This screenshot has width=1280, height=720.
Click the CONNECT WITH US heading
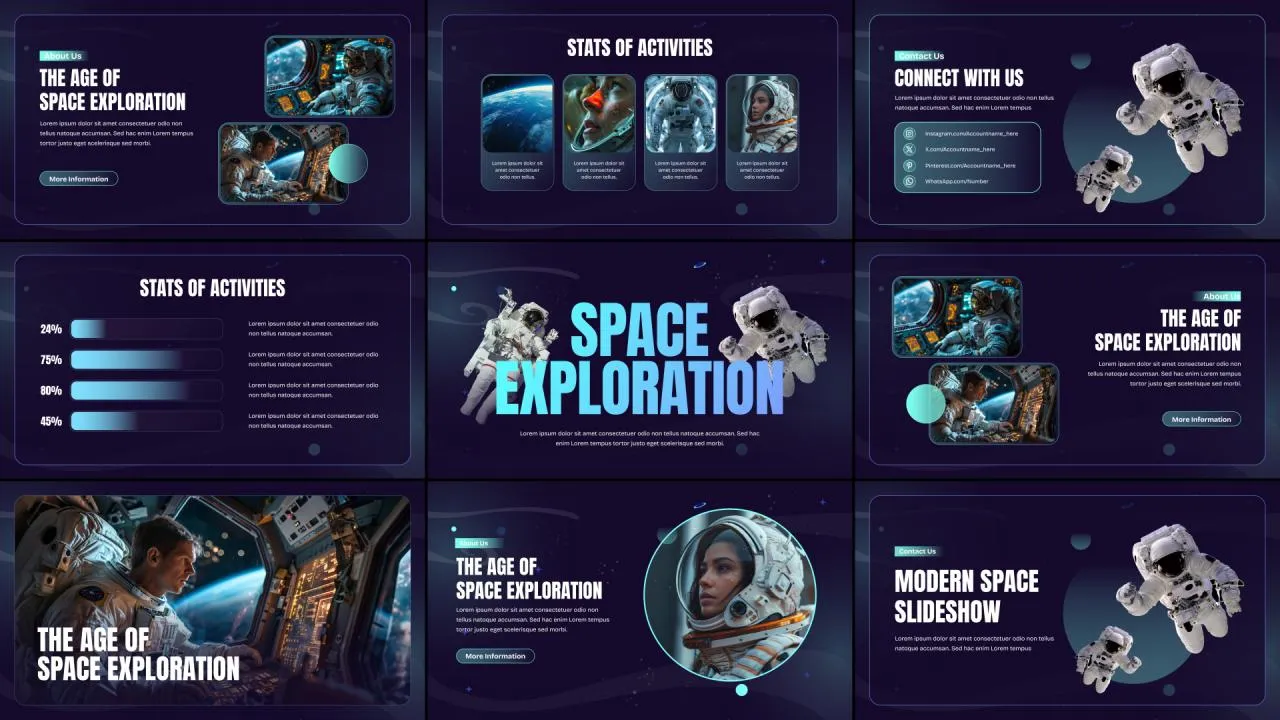pos(959,78)
